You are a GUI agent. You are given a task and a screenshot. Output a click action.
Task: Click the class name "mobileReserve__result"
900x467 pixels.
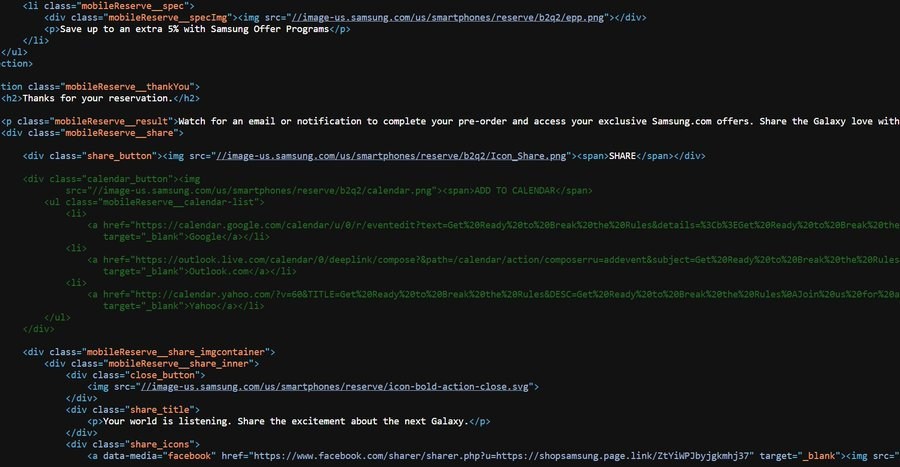(111, 121)
